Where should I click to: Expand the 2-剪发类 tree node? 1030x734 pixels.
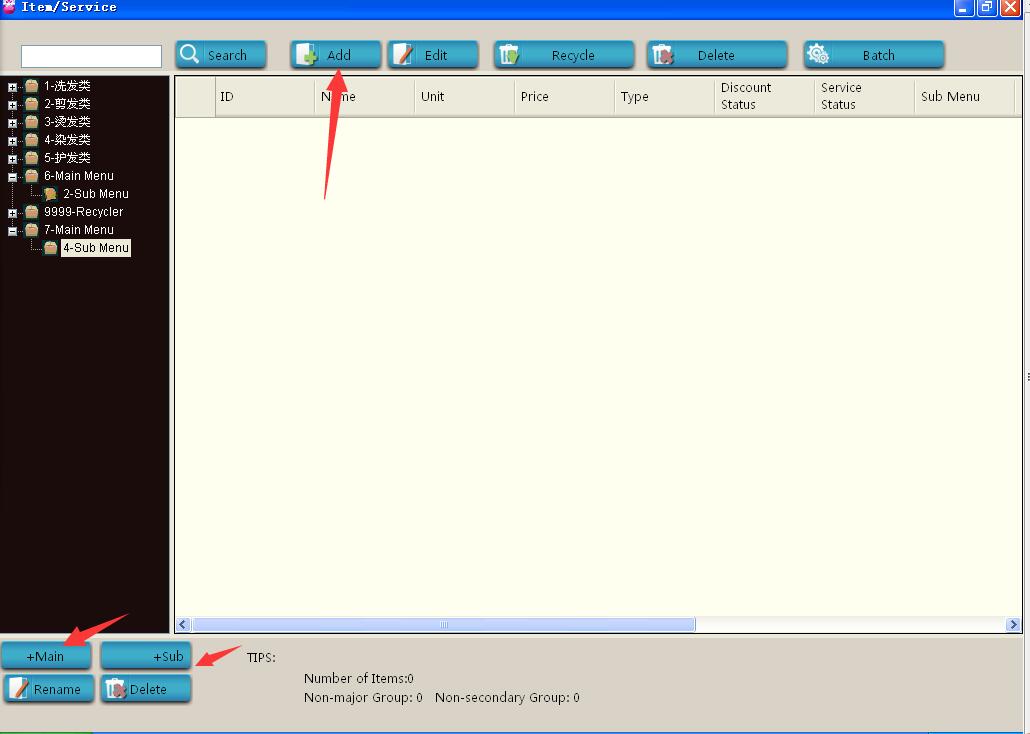[12, 104]
